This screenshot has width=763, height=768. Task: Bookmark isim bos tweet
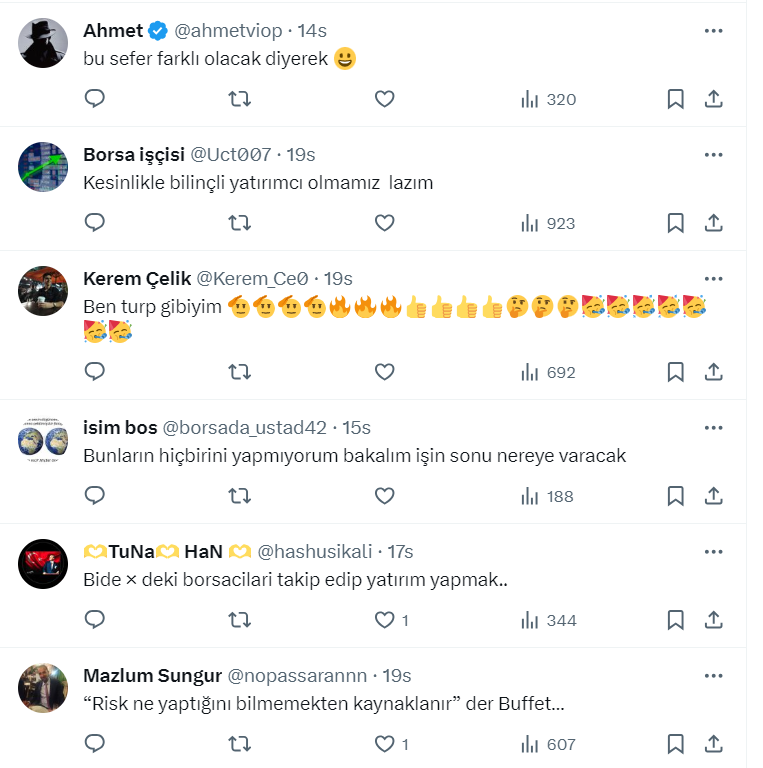(x=675, y=496)
